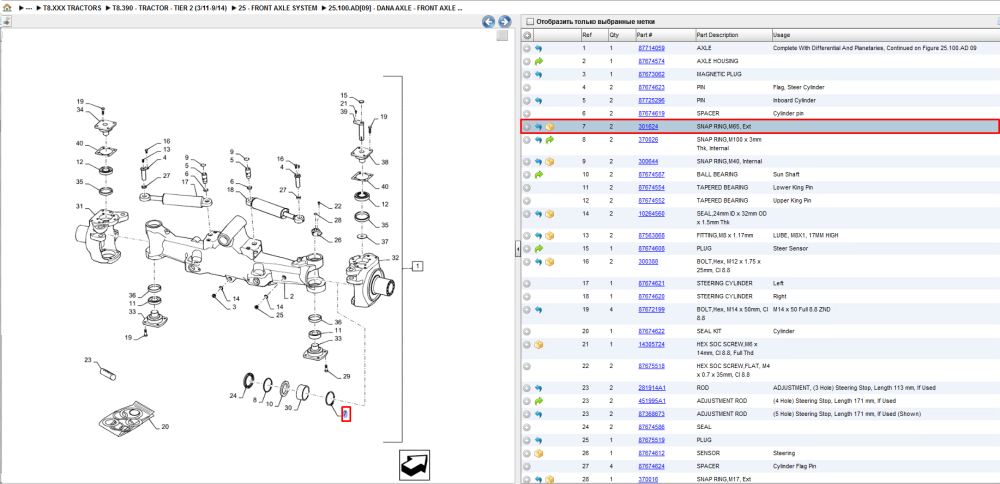Click green arrow in ADJUSTMENT ROD 451995A1 row
This screenshot has width=1000, height=484.
(x=539, y=401)
